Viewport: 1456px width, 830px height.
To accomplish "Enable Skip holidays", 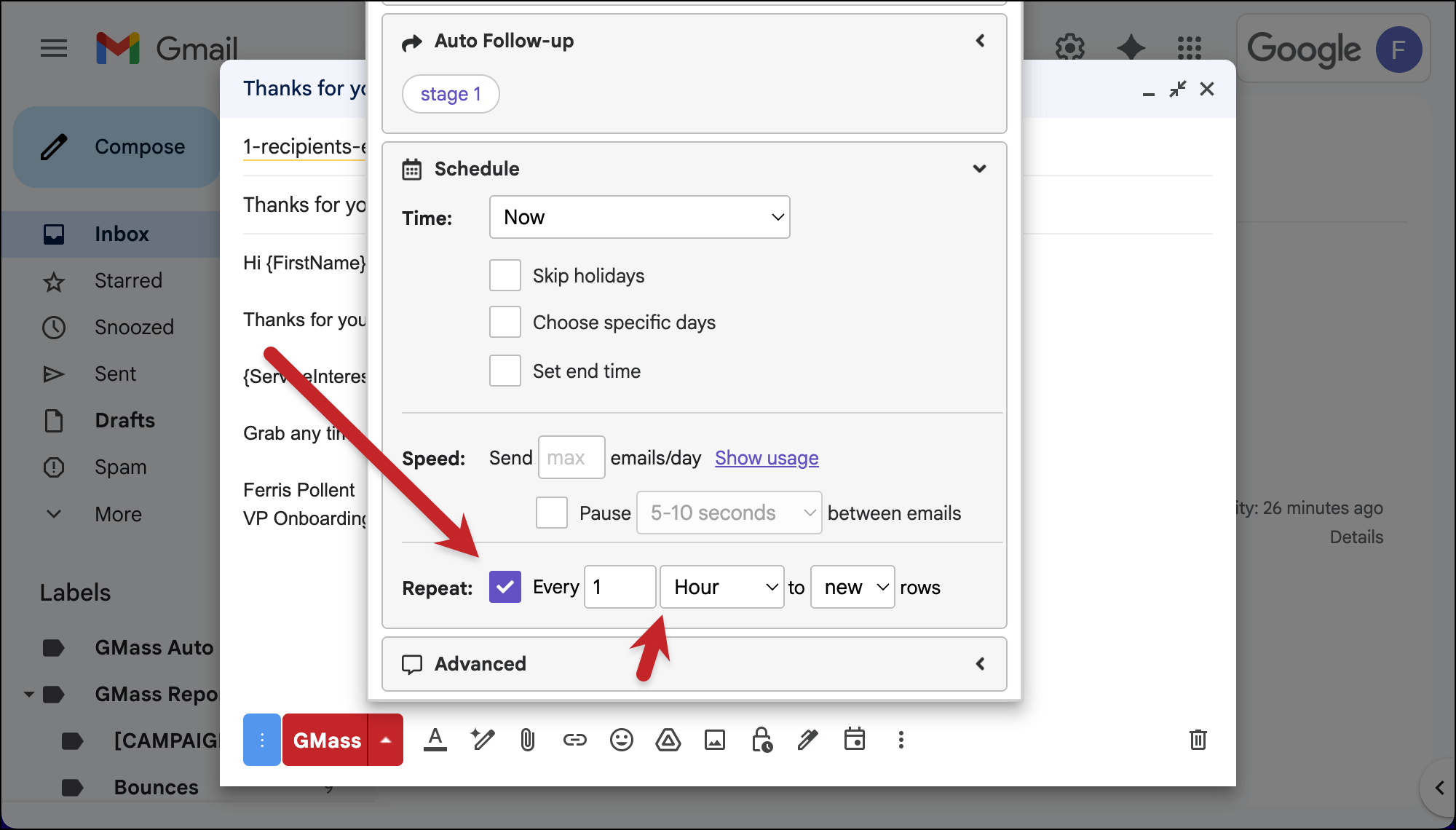I will [x=505, y=275].
